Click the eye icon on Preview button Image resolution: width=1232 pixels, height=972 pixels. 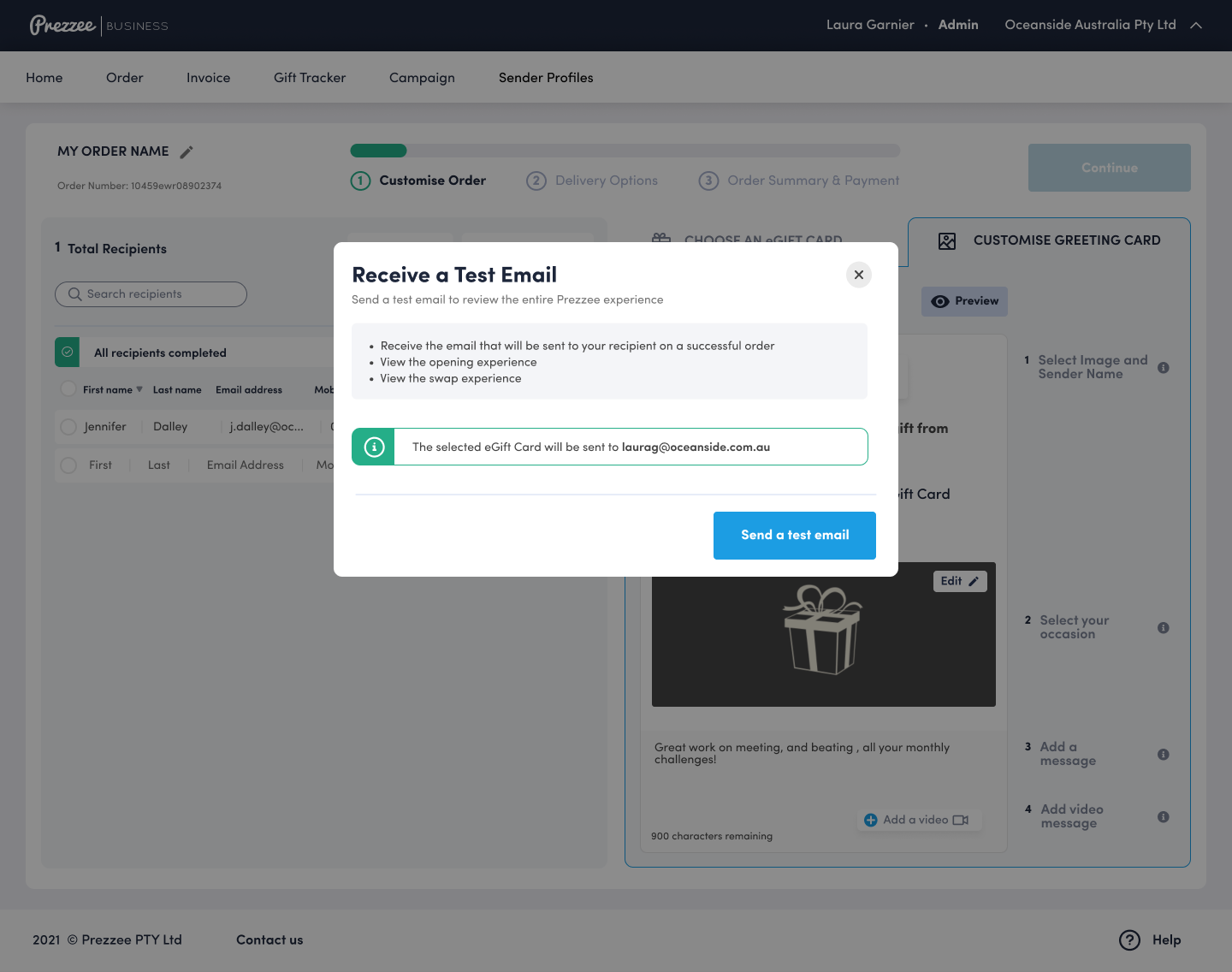pyautogui.click(x=940, y=301)
